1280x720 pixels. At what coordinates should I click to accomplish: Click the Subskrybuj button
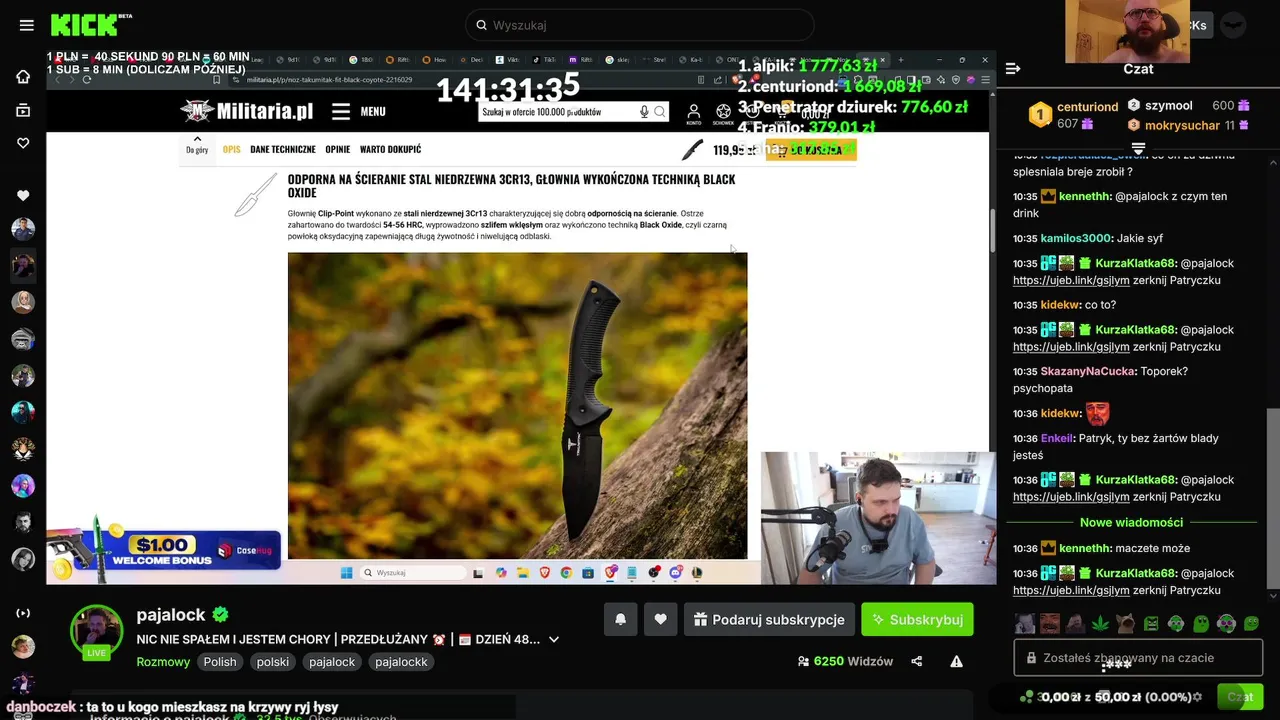coord(917,619)
